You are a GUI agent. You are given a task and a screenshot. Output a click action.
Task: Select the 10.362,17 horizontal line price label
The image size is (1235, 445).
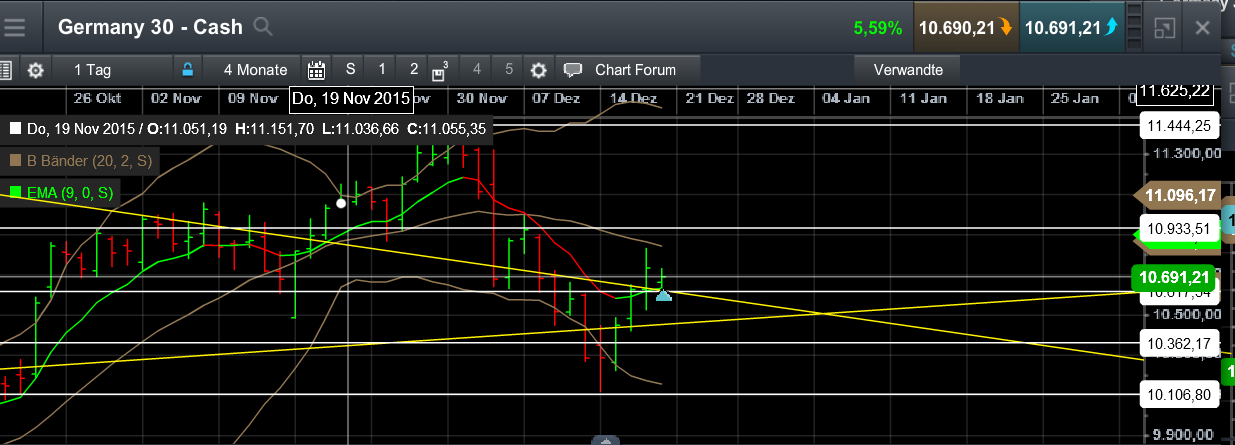pos(1180,344)
